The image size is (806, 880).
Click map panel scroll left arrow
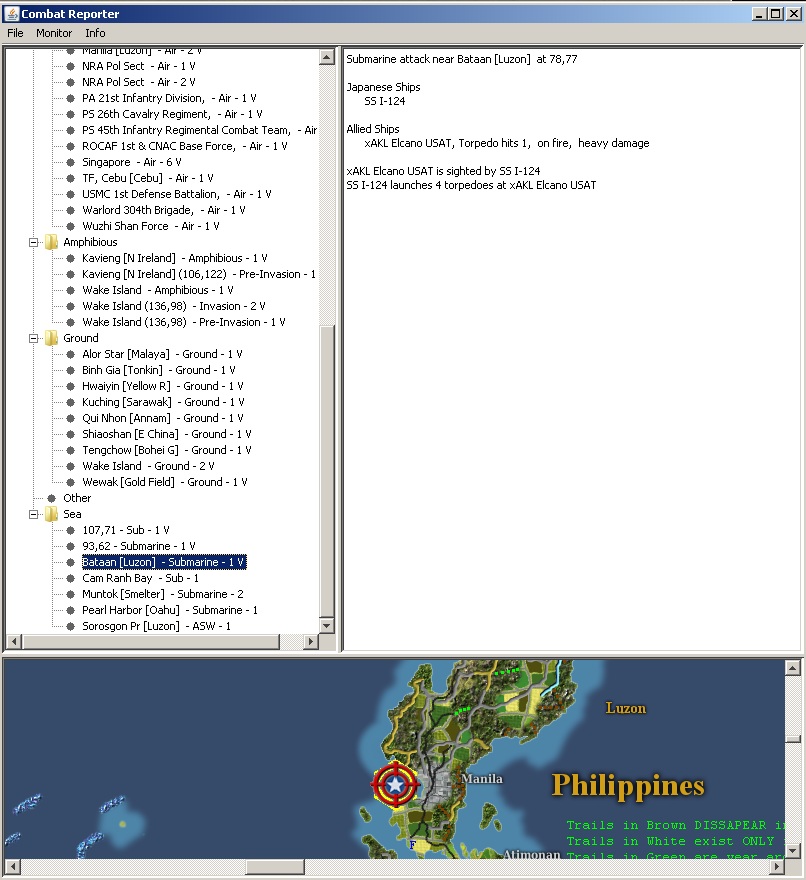[x=11, y=867]
